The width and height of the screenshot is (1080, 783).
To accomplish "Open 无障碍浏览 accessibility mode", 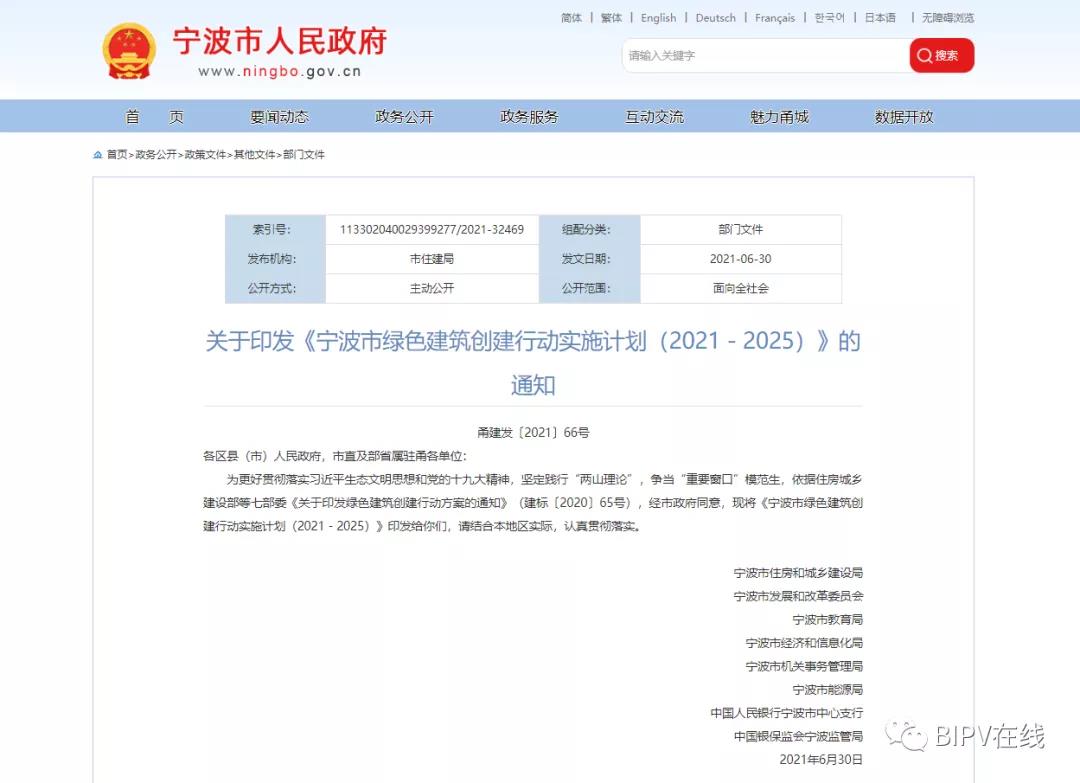I will pyautogui.click(x=947, y=18).
